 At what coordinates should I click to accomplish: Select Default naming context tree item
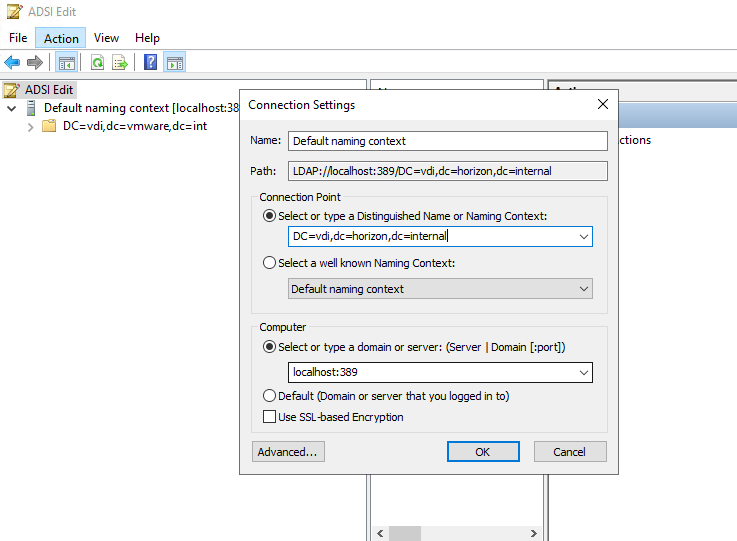pos(141,108)
